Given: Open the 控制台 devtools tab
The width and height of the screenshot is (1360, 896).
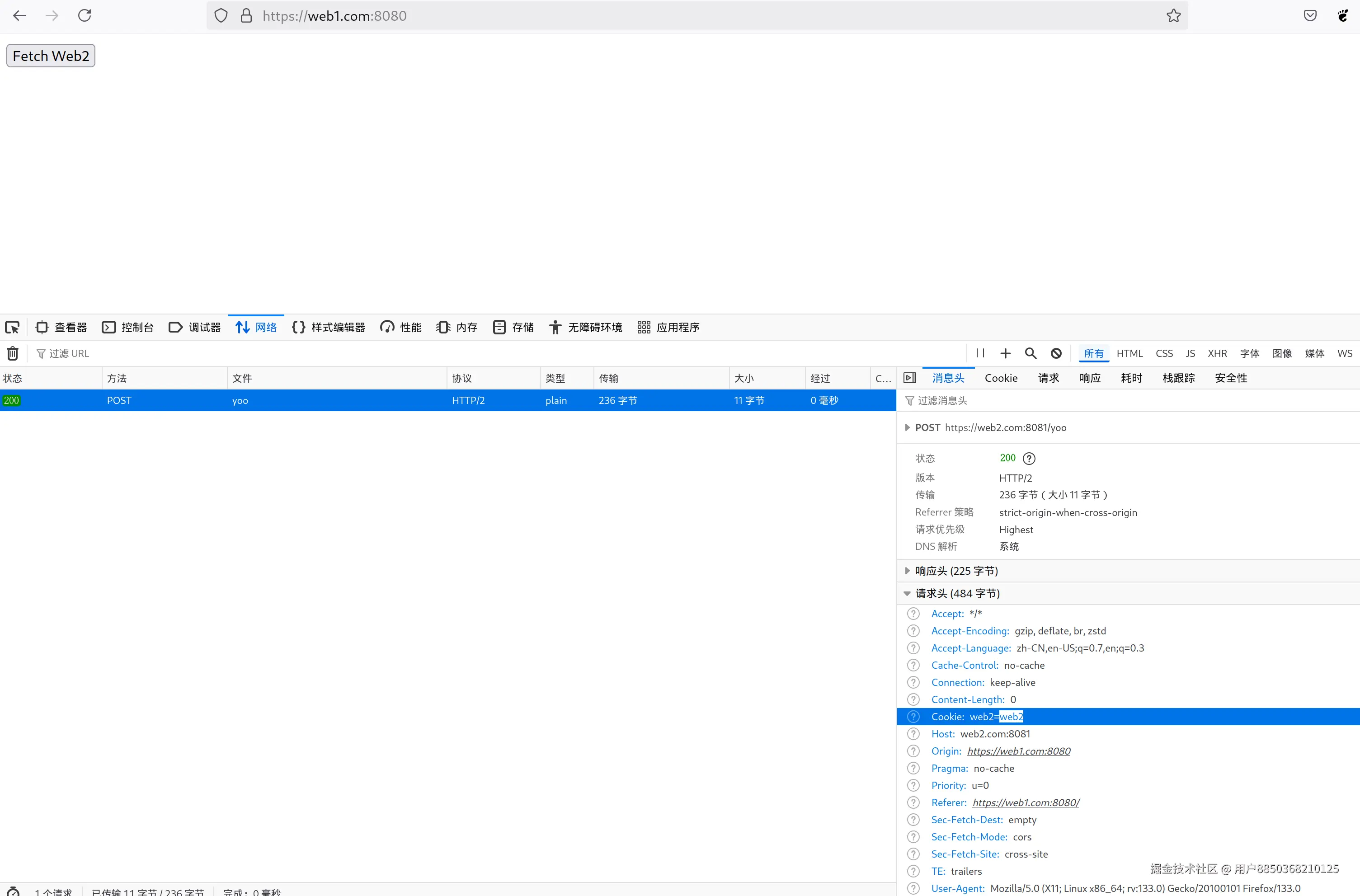Looking at the screenshot, I should pos(128,327).
